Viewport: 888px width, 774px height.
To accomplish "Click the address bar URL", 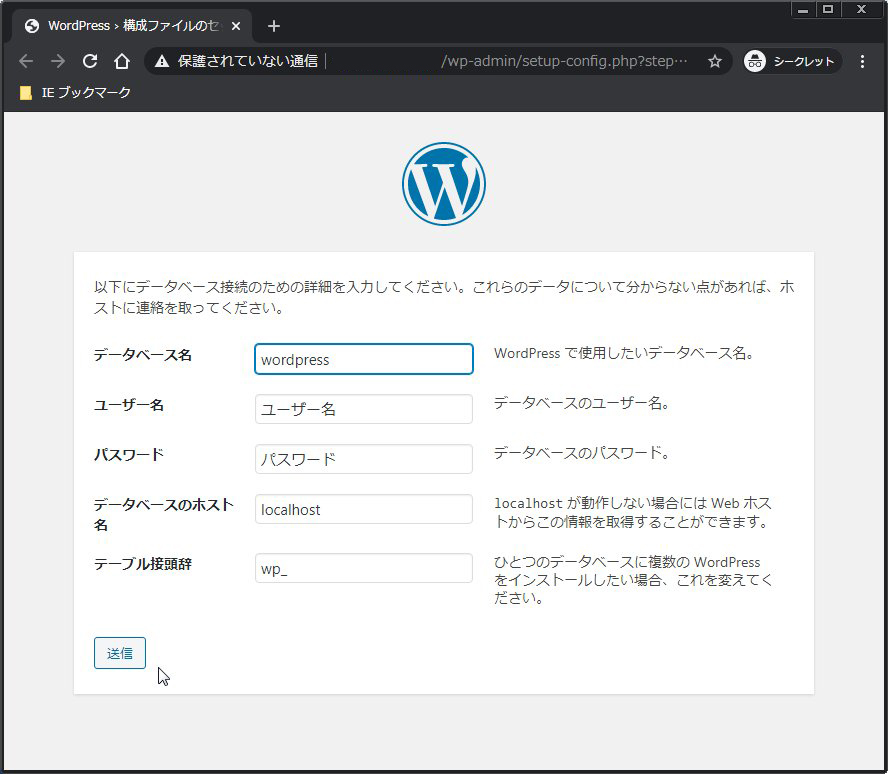I will coord(564,61).
